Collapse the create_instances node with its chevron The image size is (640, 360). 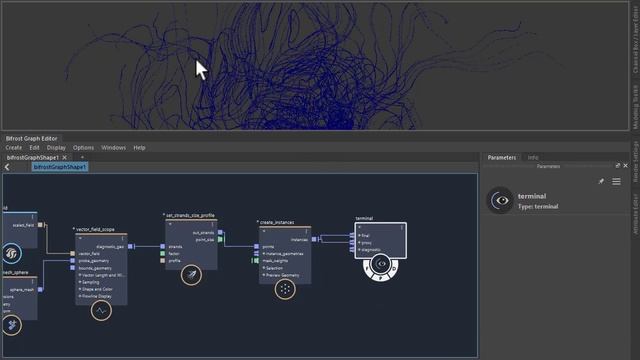click(264, 231)
